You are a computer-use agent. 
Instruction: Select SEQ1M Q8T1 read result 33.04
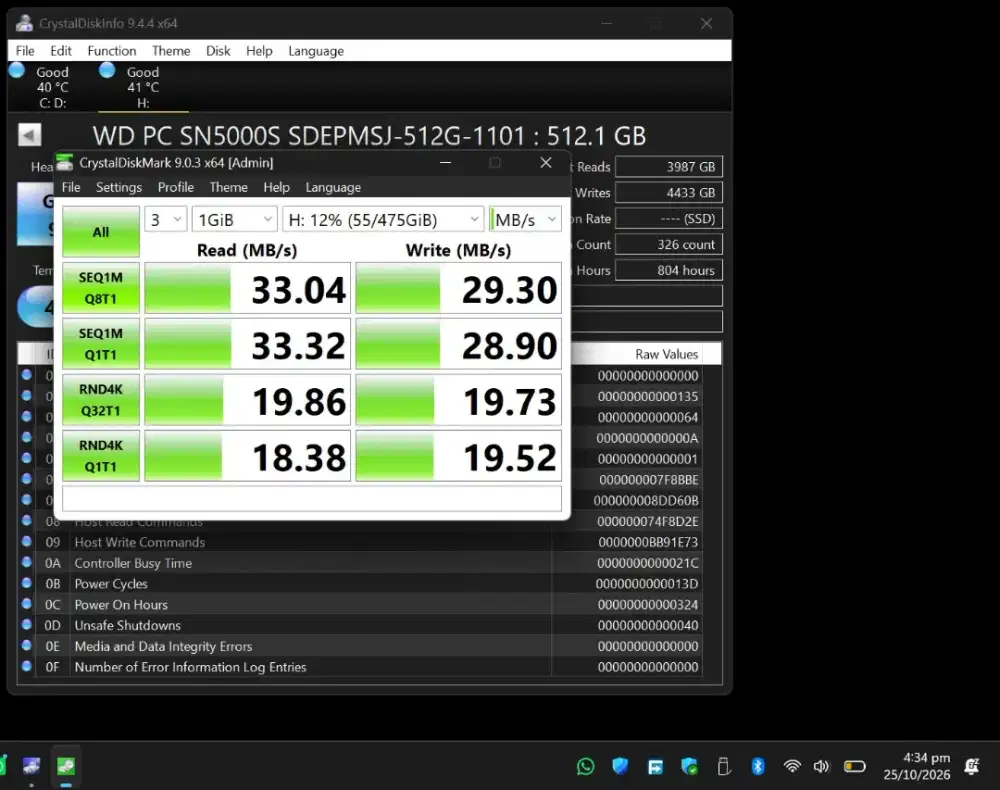[x=247, y=288]
